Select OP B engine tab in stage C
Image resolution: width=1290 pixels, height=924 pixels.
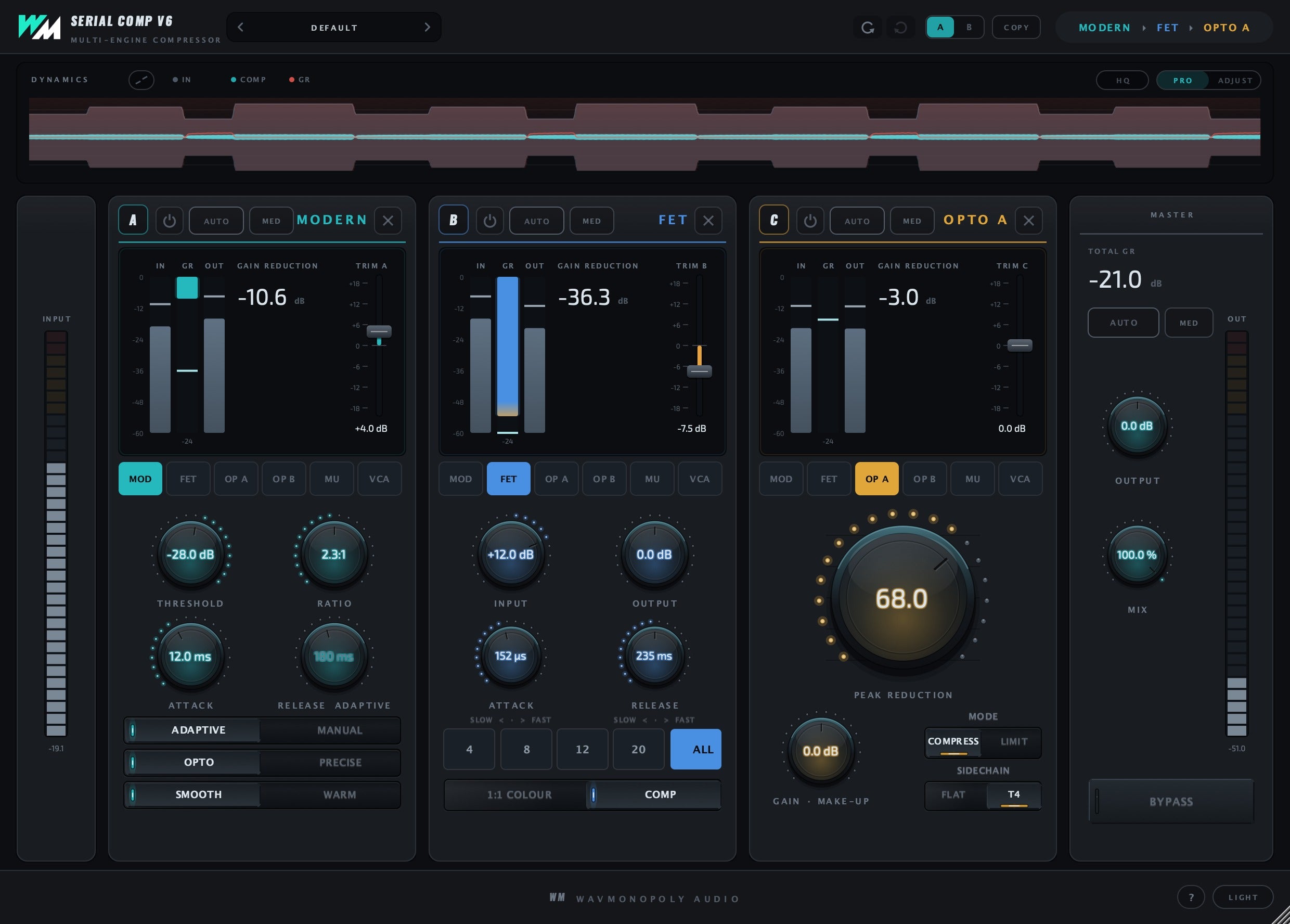point(924,479)
